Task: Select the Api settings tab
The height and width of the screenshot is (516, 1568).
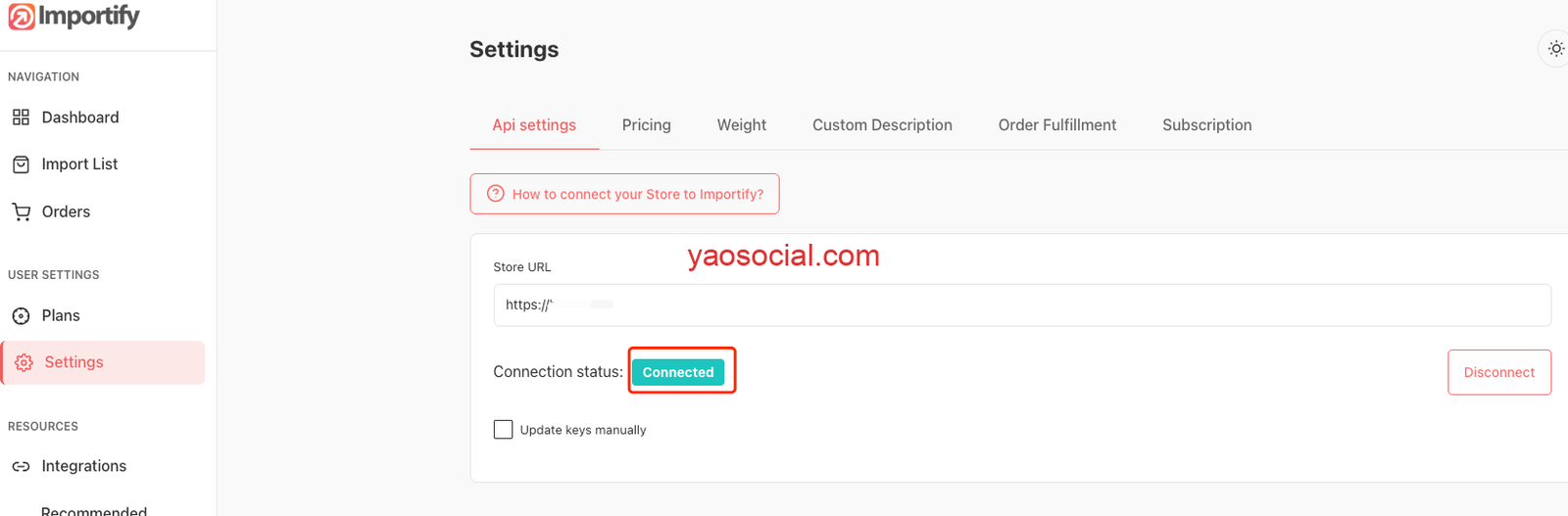Action: click(x=534, y=125)
